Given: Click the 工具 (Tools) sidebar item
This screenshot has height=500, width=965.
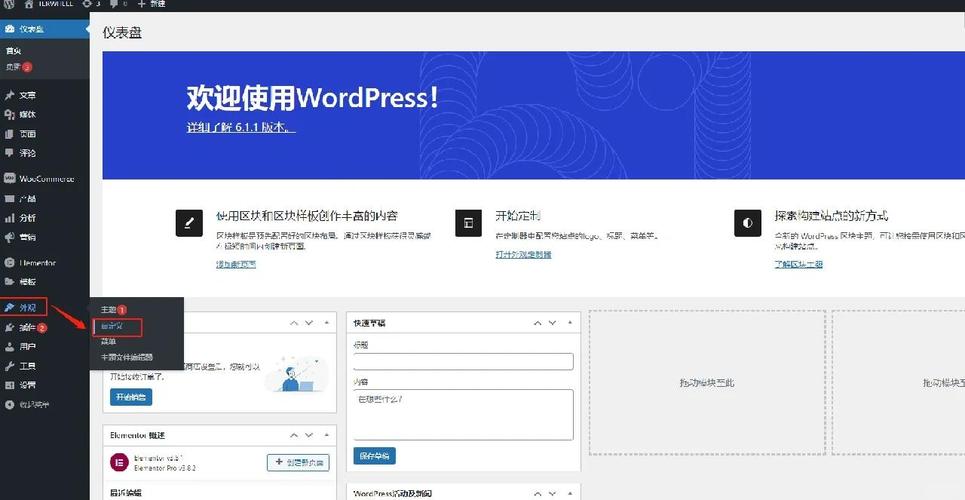Looking at the screenshot, I should [x=27, y=366].
